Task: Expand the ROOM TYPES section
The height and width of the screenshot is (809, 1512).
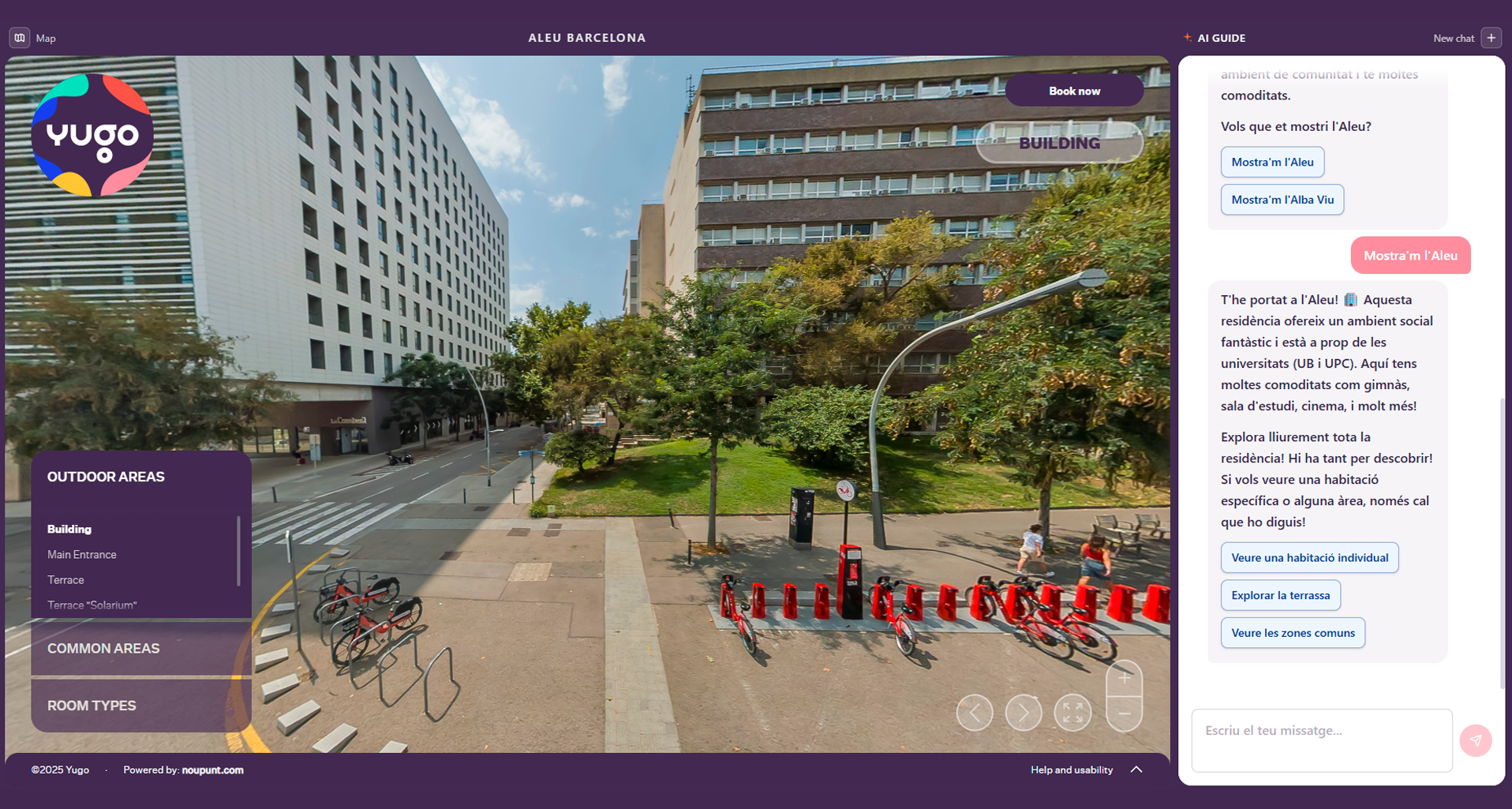Action: (x=91, y=705)
